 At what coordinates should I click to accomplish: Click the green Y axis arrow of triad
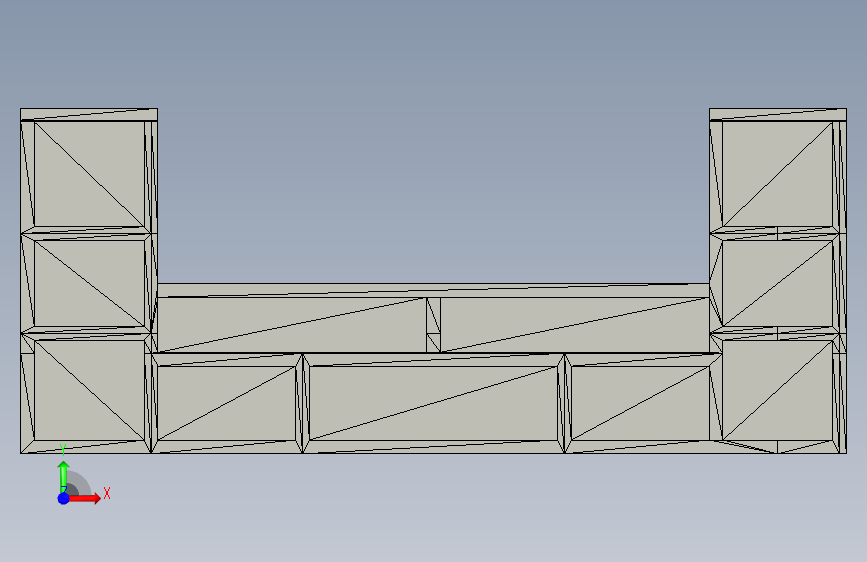pyautogui.click(x=64, y=476)
